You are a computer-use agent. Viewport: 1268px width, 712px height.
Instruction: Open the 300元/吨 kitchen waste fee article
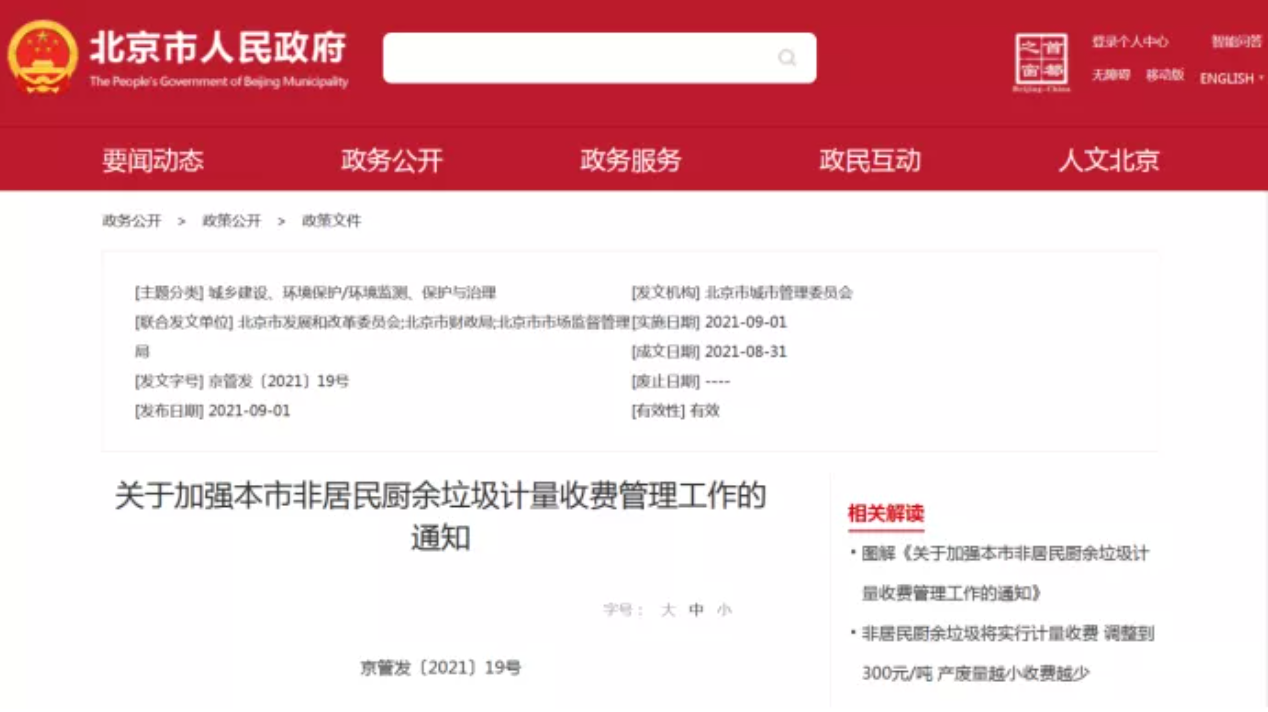tap(998, 650)
